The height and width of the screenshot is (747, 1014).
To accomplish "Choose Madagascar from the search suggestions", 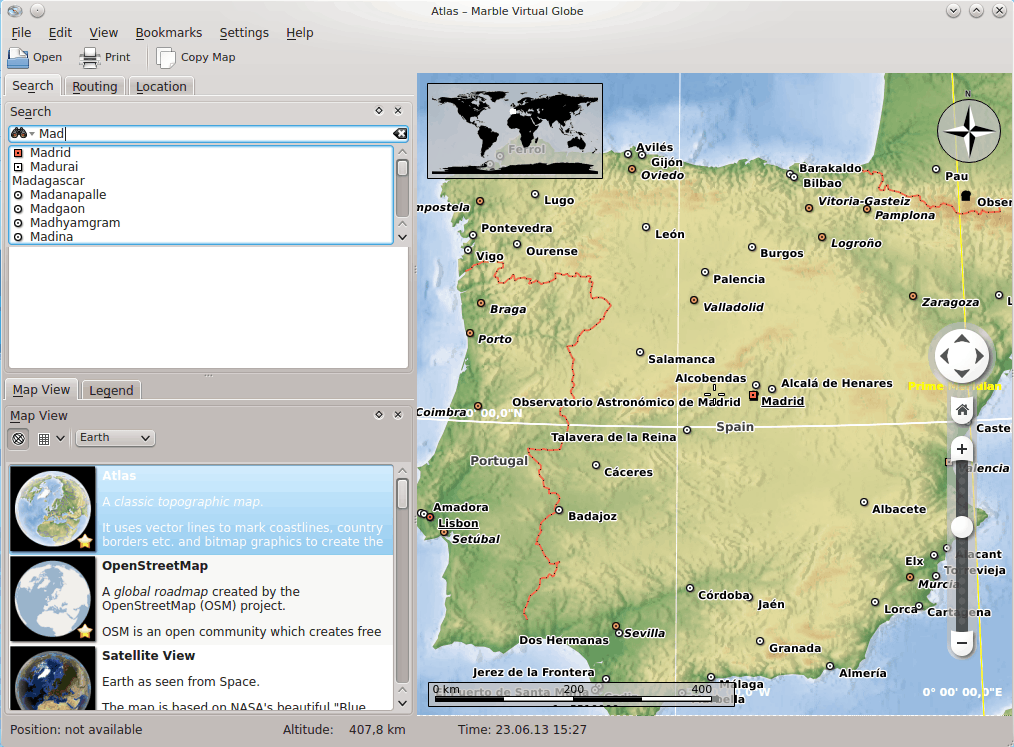I will [200, 181].
